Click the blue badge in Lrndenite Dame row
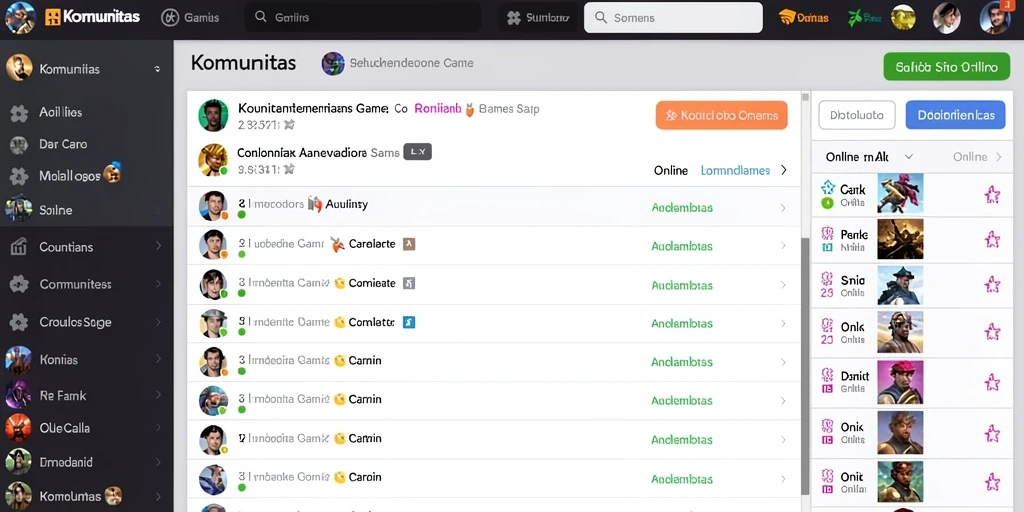1024x512 pixels. coord(409,322)
